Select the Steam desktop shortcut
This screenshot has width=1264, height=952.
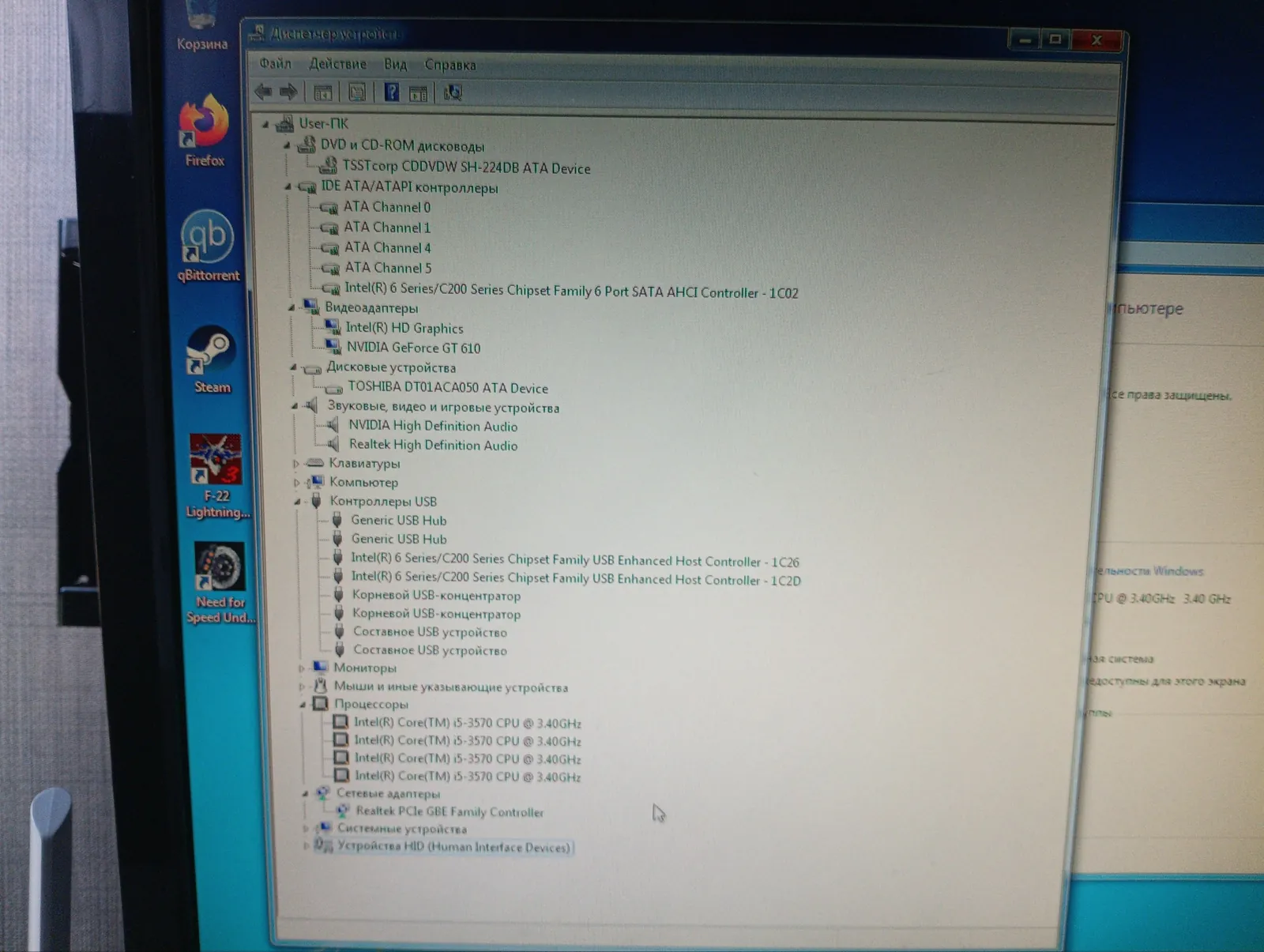coord(212,360)
